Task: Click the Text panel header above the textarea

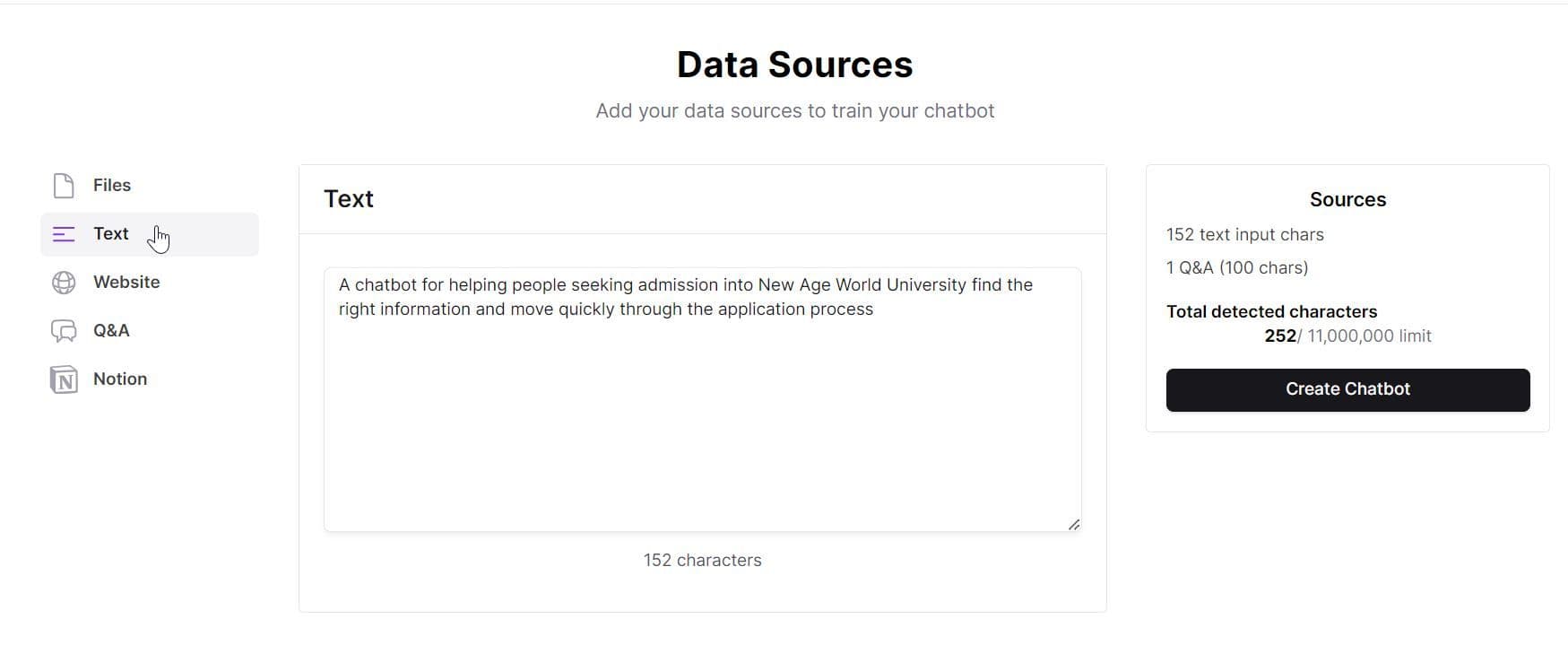Action: pos(348,198)
